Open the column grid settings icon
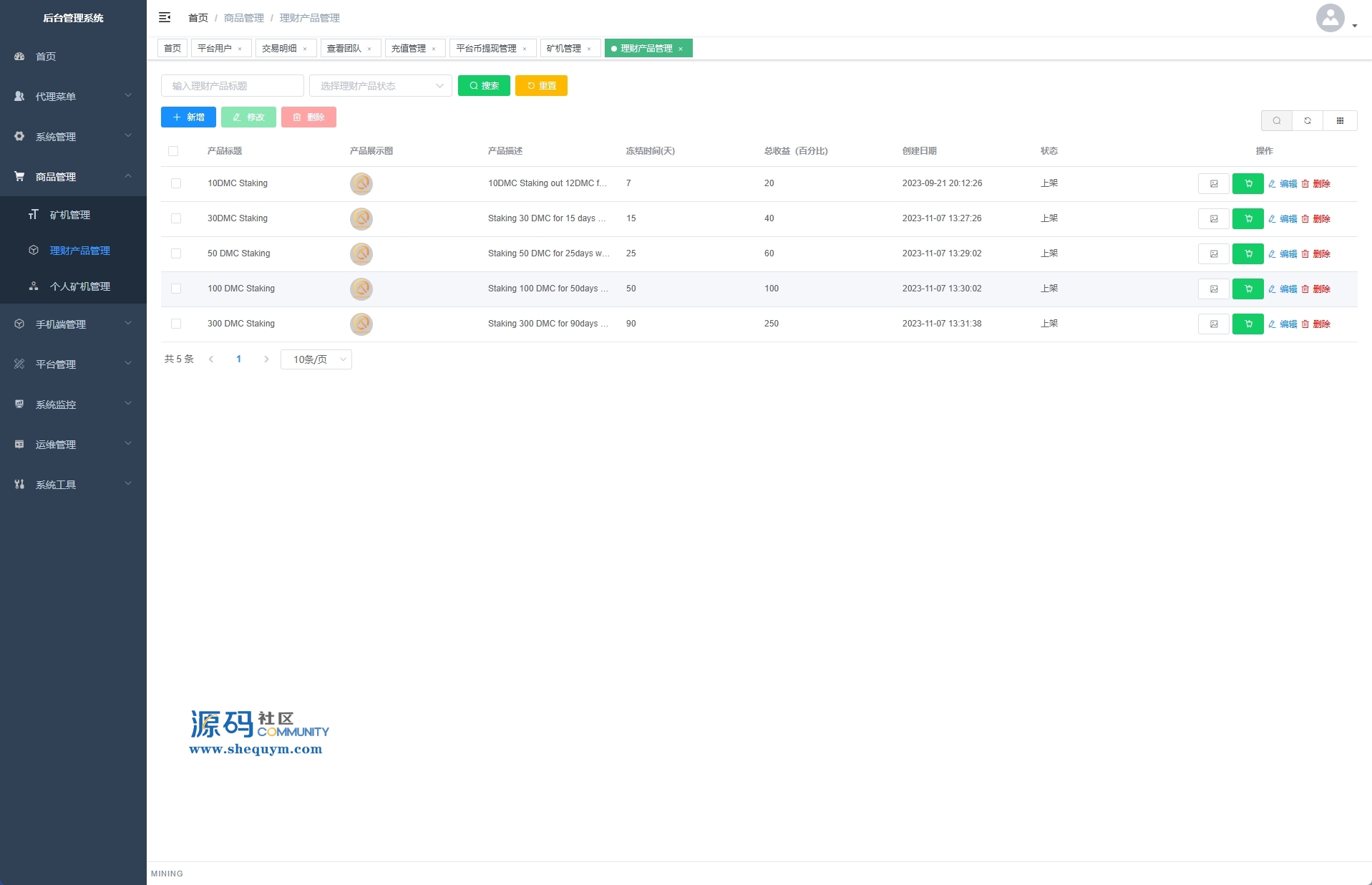 coord(1340,121)
